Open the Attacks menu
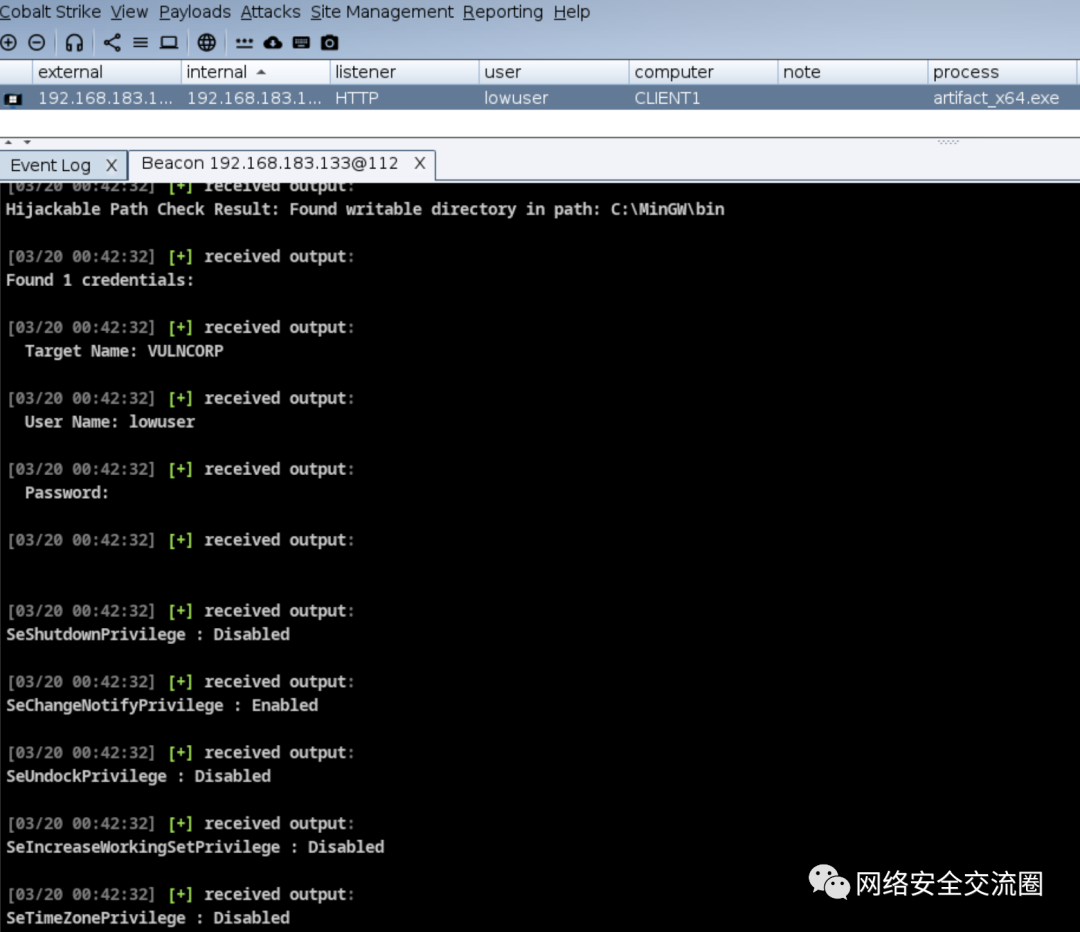1080x932 pixels. click(x=271, y=12)
